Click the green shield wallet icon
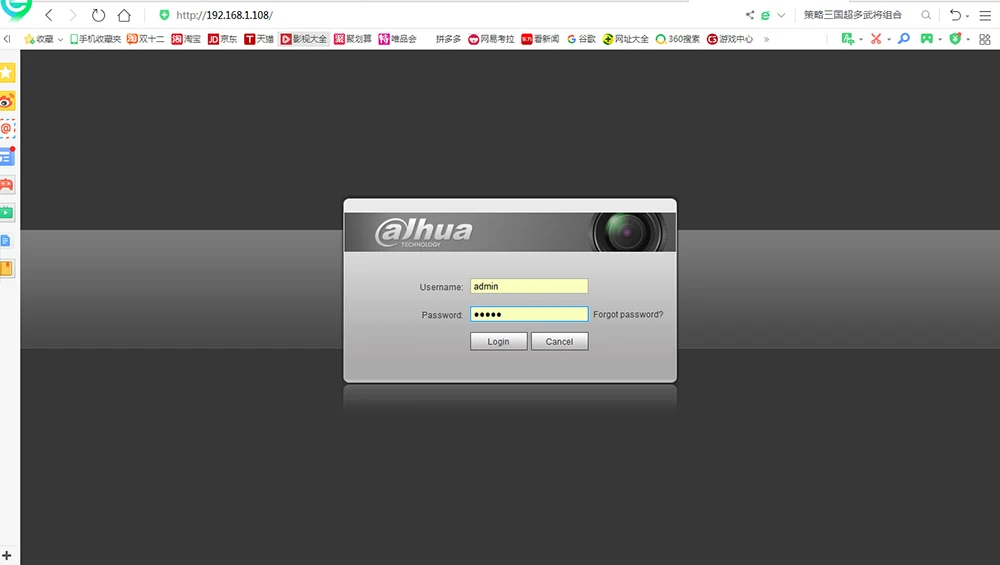The height and width of the screenshot is (565, 1000). click(955, 39)
